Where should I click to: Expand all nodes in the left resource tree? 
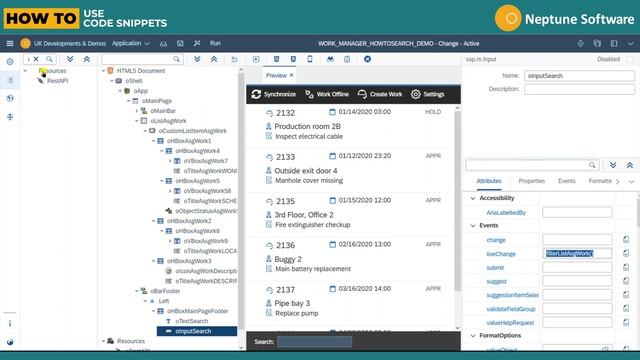70,59
